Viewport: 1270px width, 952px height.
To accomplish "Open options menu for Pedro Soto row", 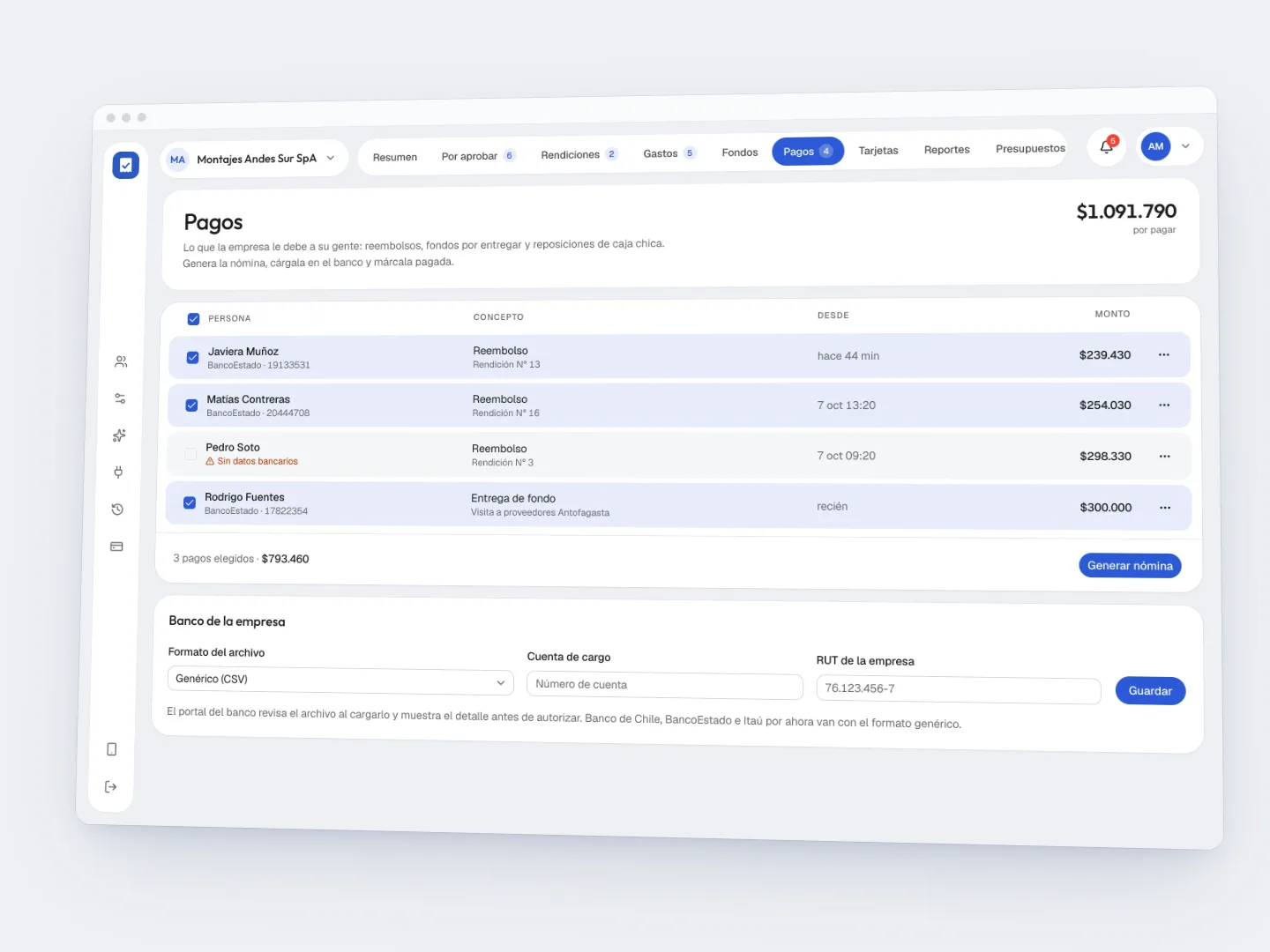I will [1165, 457].
